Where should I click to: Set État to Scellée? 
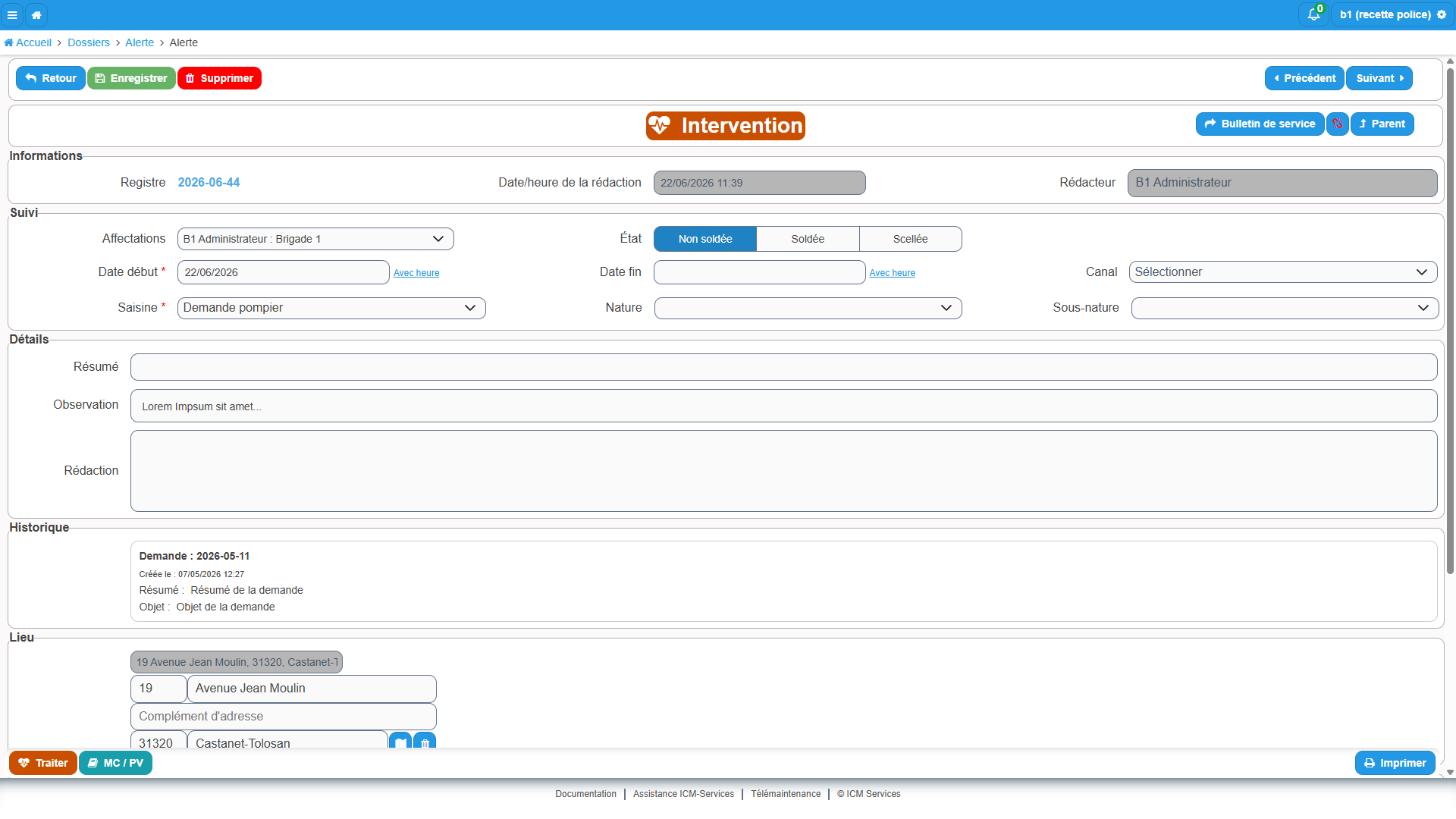910,239
